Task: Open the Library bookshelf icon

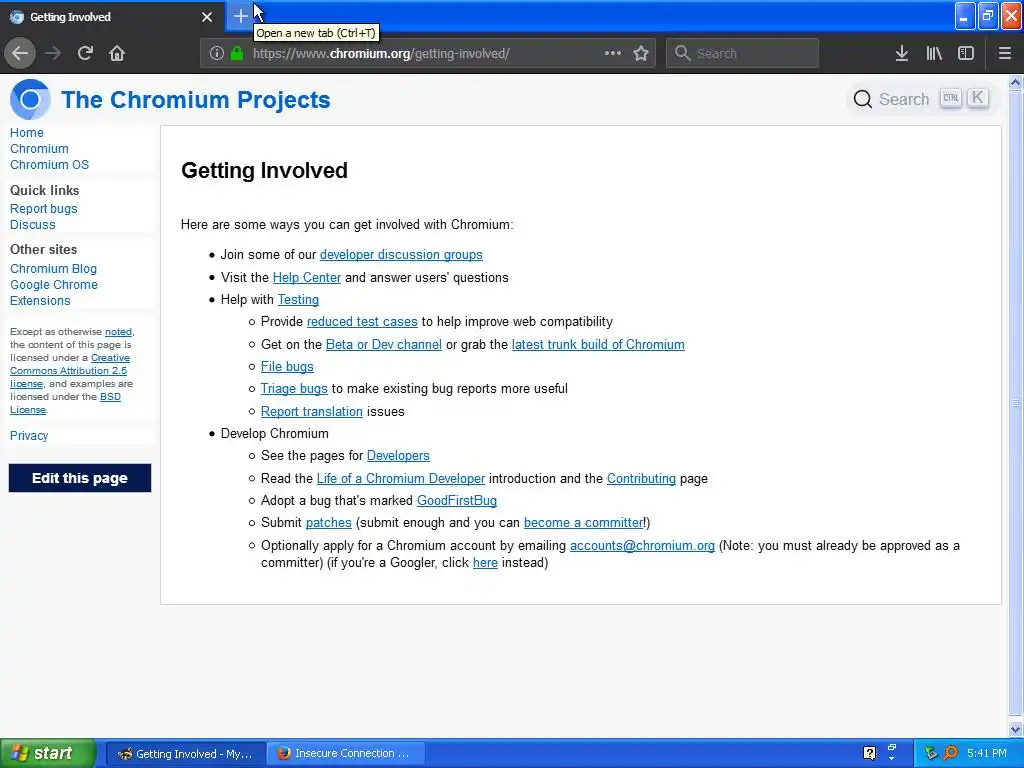Action: pyautogui.click(x=934, y=53)
